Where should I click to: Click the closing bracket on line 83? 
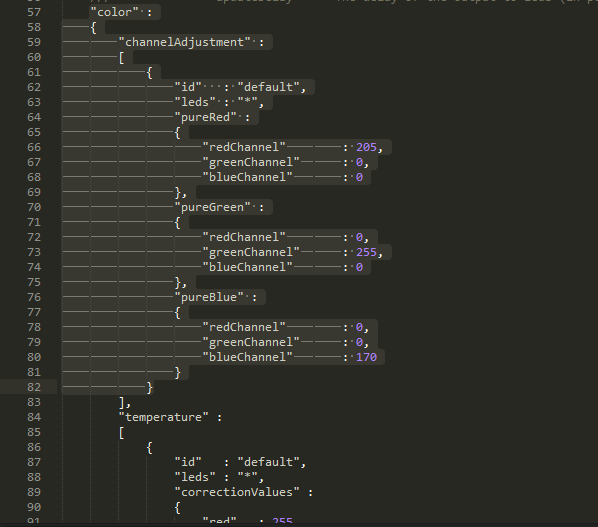click(122, 402)
